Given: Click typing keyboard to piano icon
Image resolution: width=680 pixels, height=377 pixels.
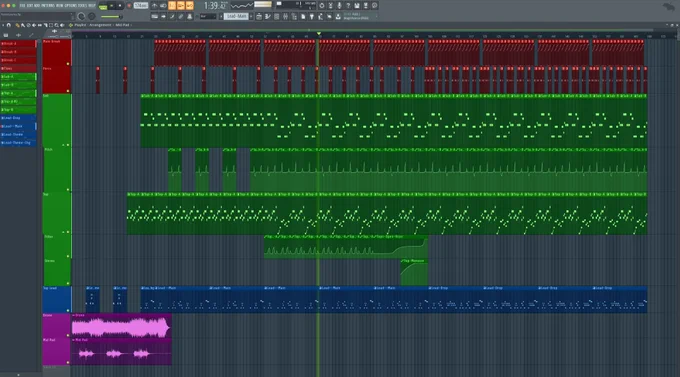Looking at the screenshot, I should pos(154,16).
